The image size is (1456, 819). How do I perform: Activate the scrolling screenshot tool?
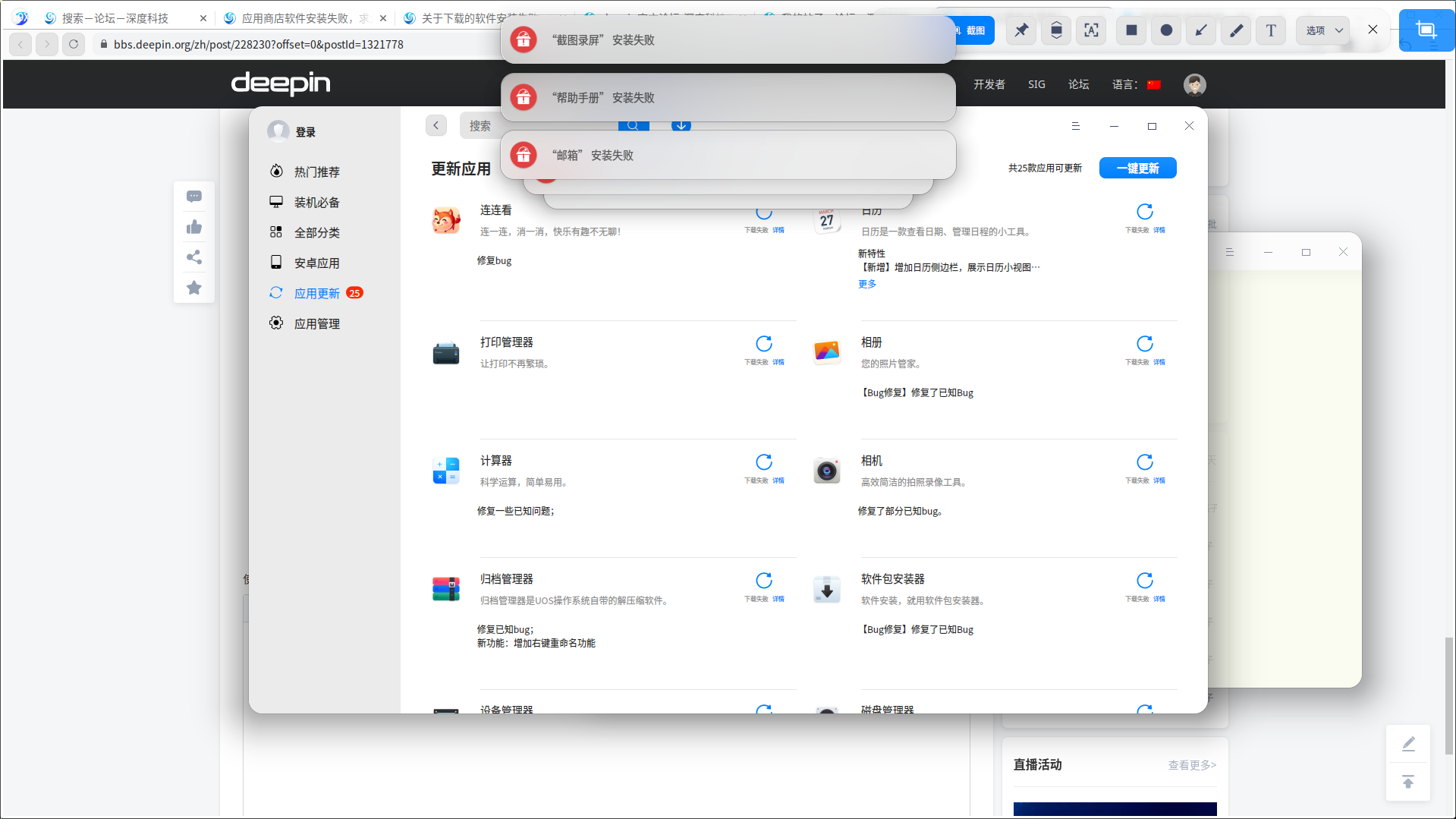(x=1056, y=30)
